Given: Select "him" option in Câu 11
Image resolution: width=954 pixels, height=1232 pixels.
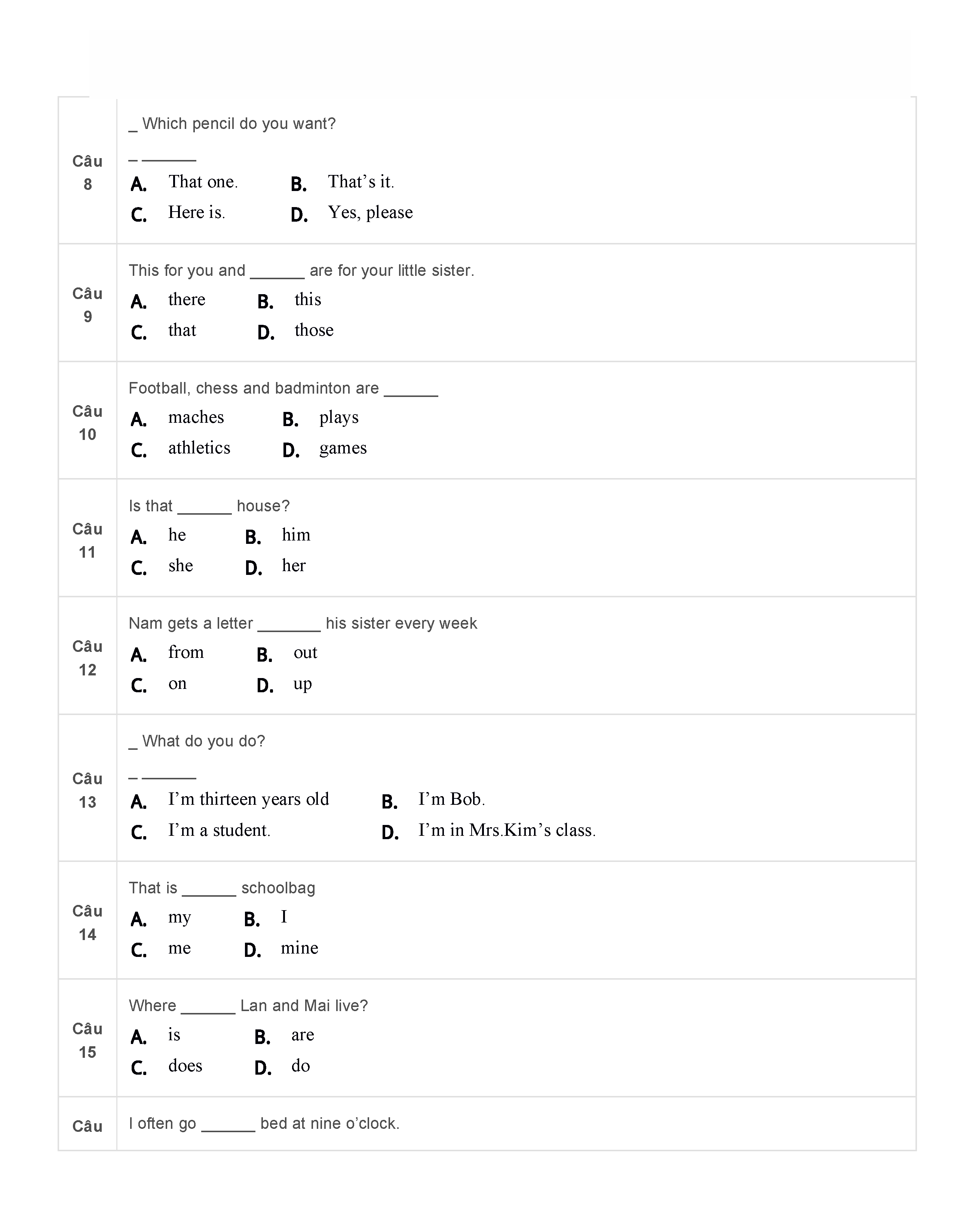Looking at the screenshot, I should (296, 535).
